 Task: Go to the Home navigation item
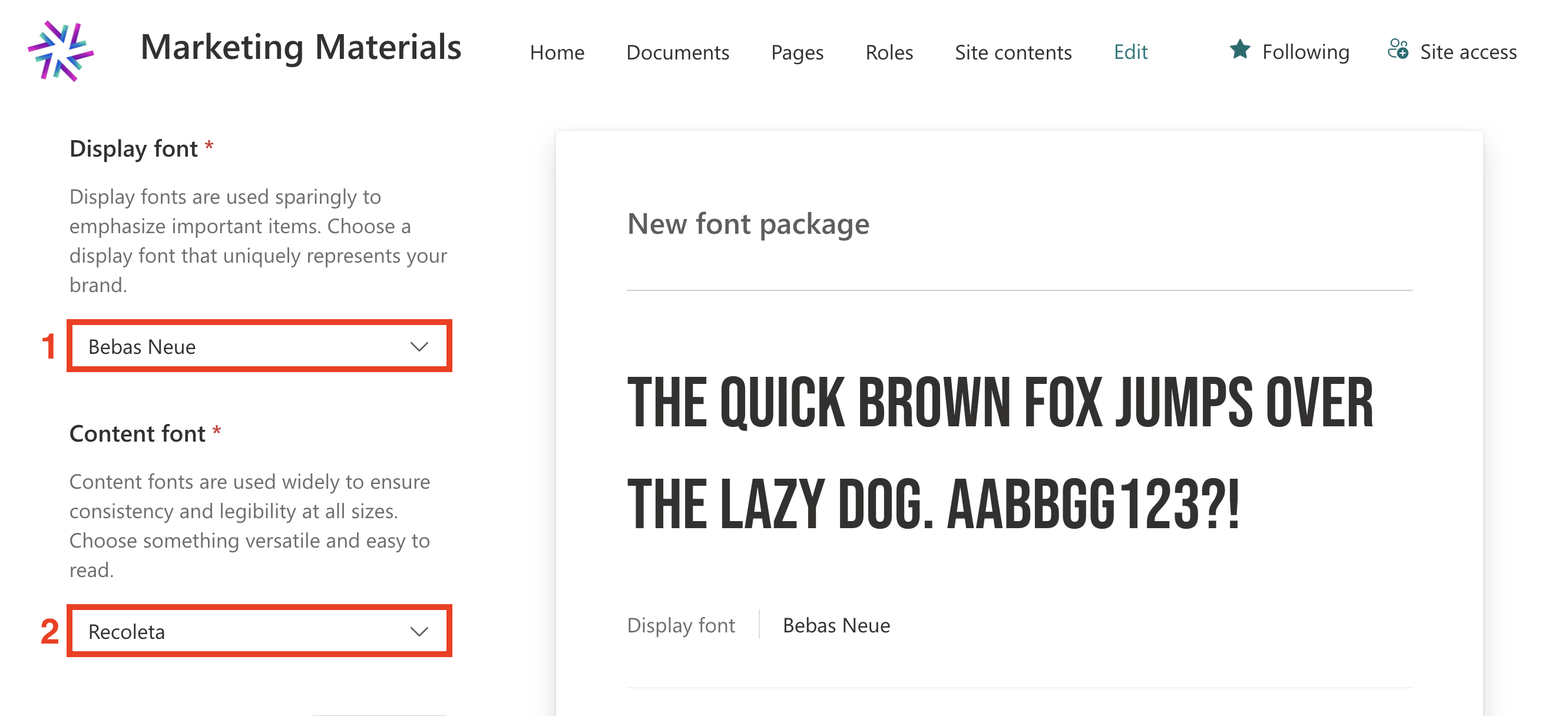pyautogui.click(x=557, y=52)
